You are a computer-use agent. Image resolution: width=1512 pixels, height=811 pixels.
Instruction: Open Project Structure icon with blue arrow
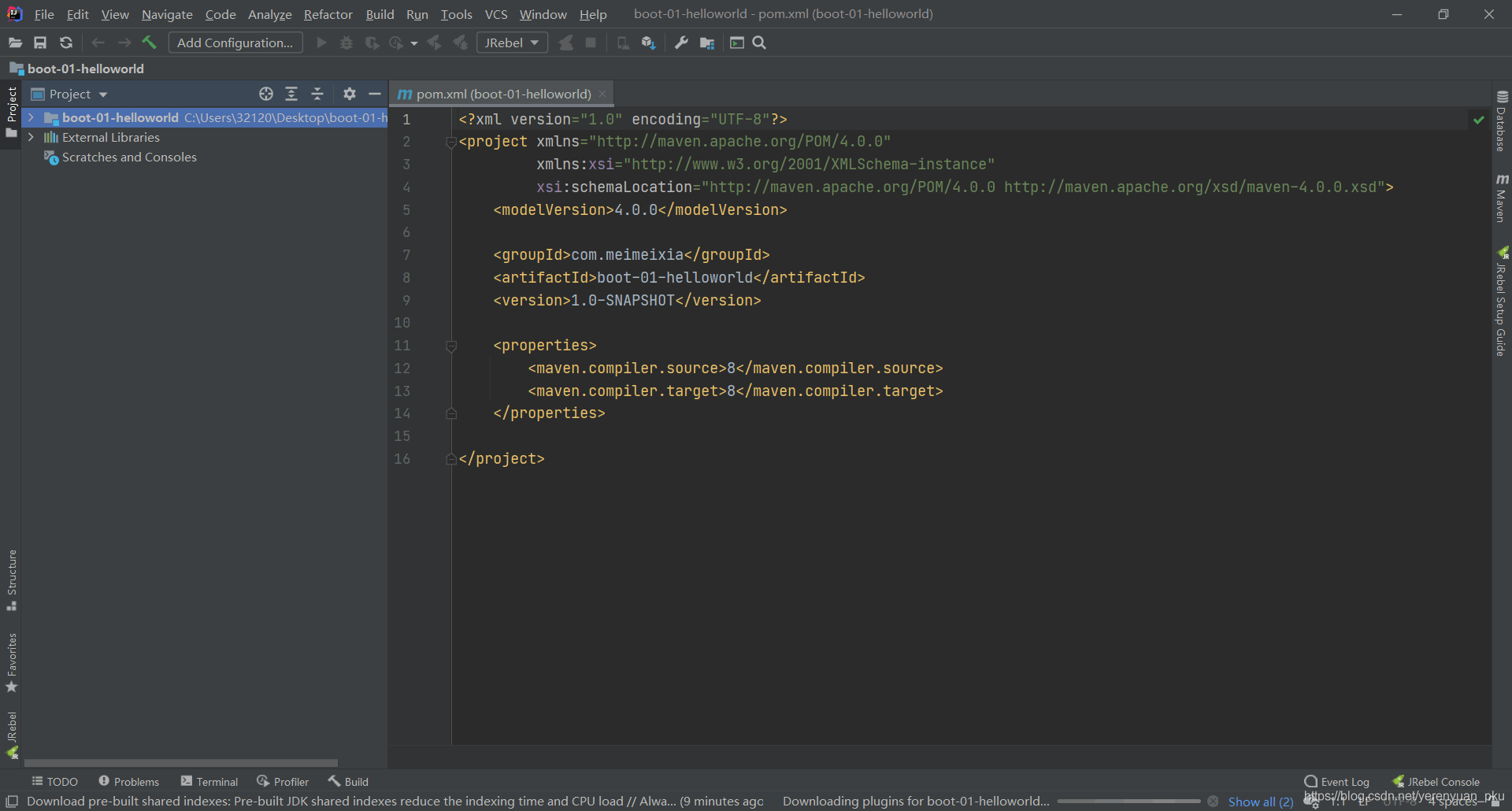(648, 43)
